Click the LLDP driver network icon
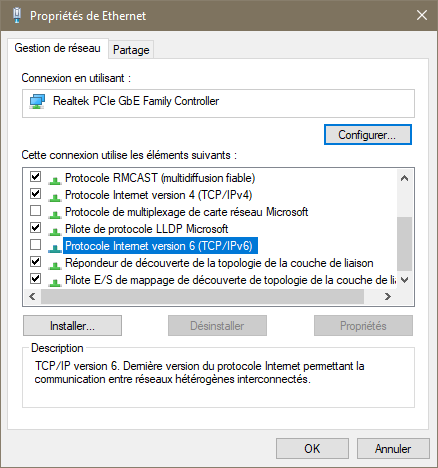Viewport: 438px width, 468px height. tap(55, 231)
